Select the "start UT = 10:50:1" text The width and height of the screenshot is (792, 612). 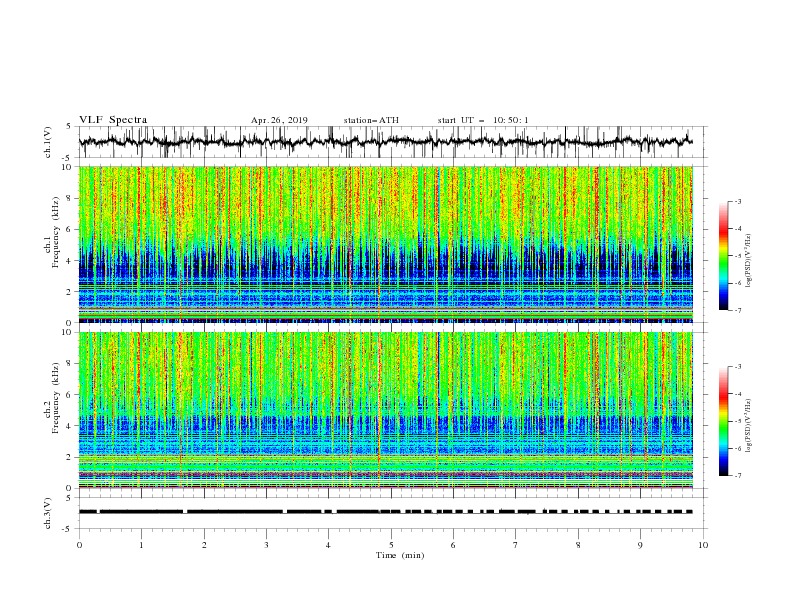coord(483,120)
